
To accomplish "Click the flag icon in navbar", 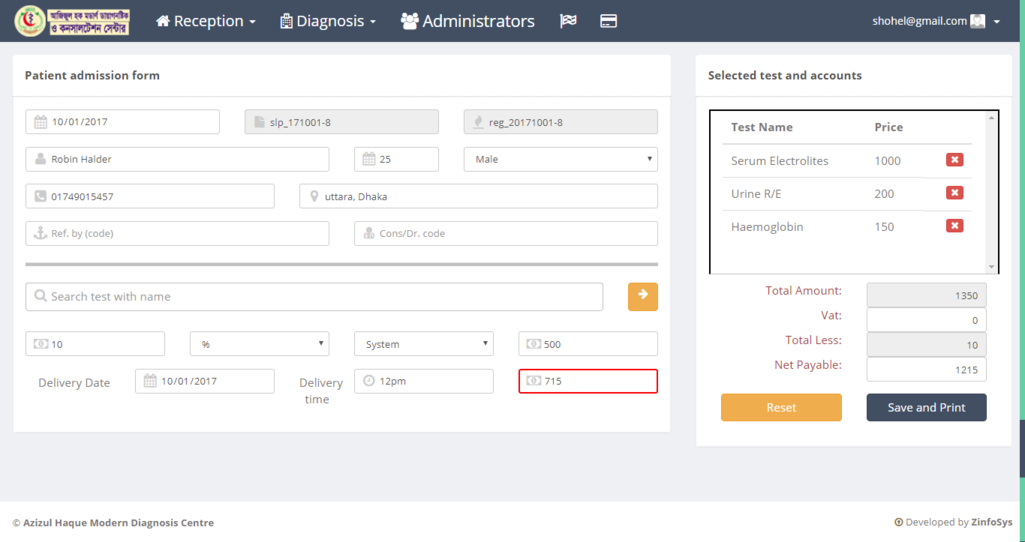I will click(568, 21).
